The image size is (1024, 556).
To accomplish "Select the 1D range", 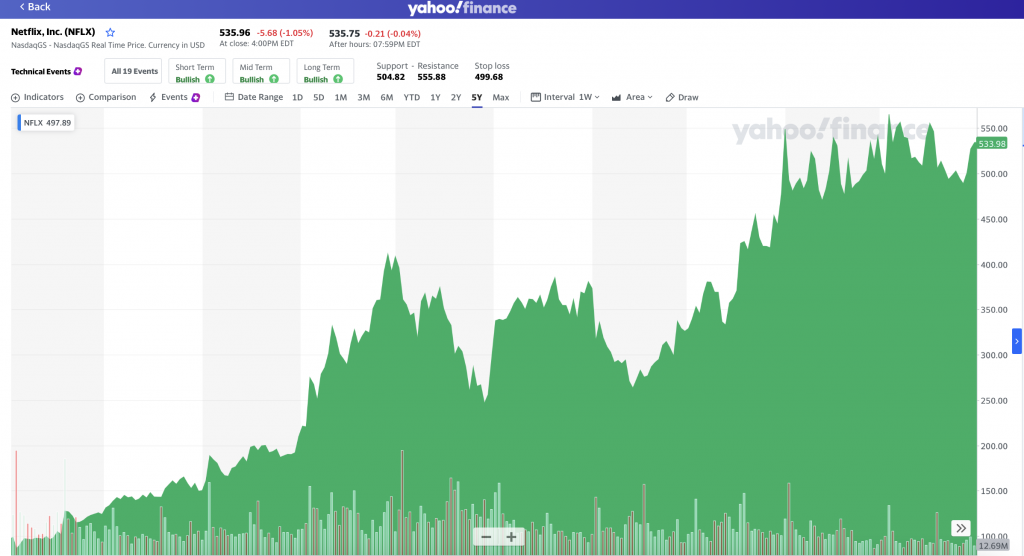I will (x=297, y=97).
